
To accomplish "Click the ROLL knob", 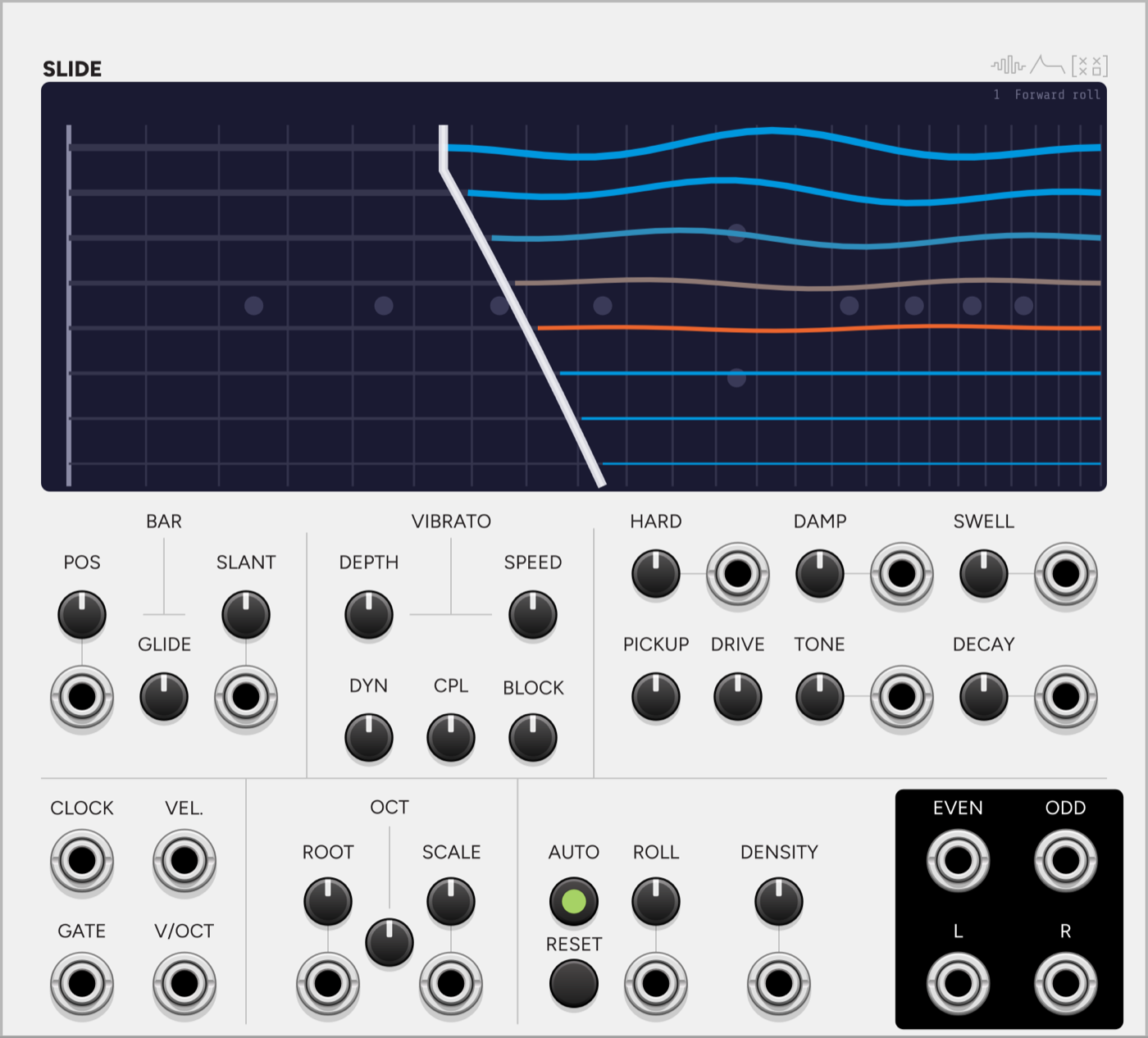I will click(x=656, y=902).
